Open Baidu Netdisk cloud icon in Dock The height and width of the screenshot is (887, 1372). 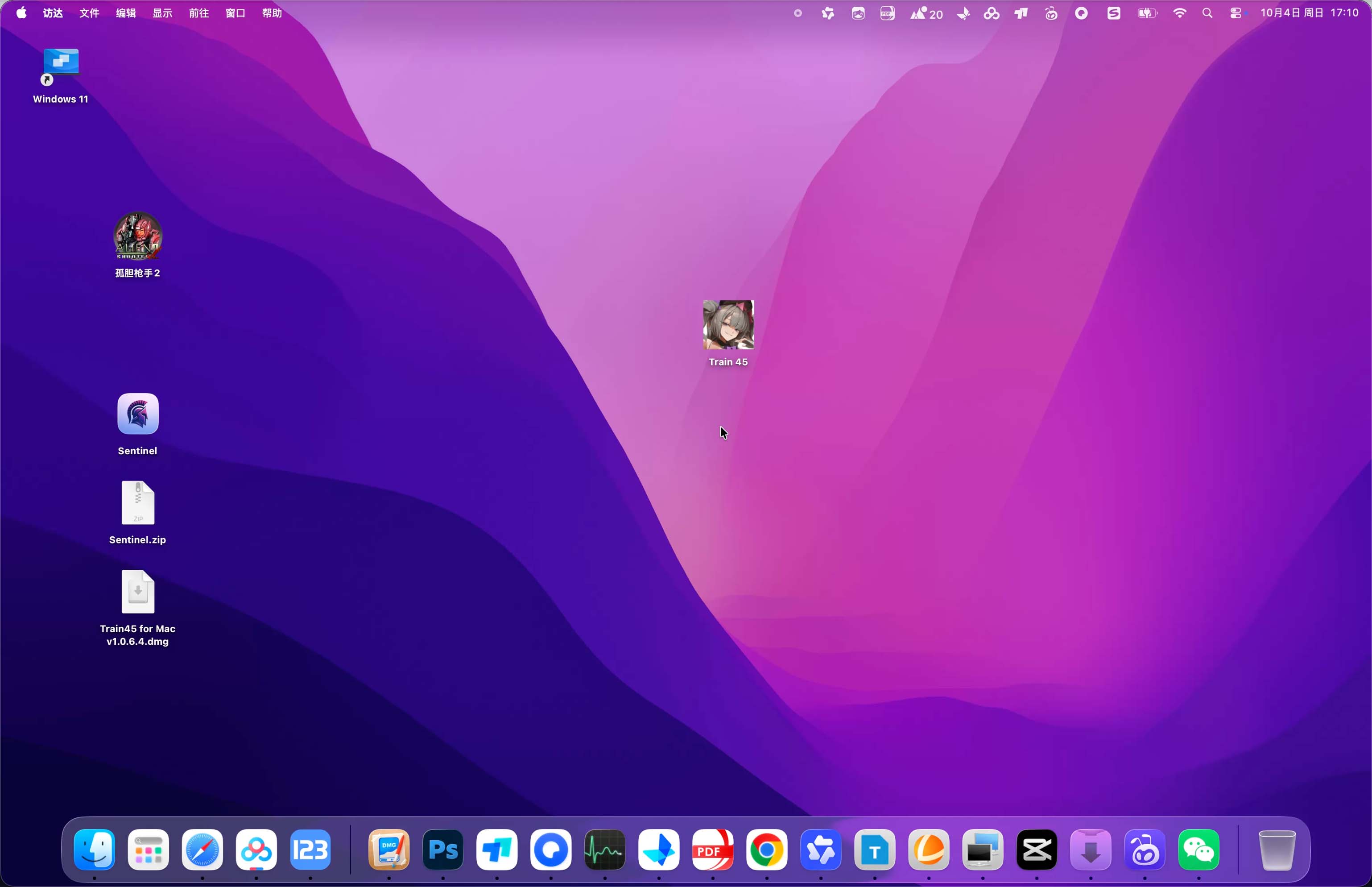point(256,850)
